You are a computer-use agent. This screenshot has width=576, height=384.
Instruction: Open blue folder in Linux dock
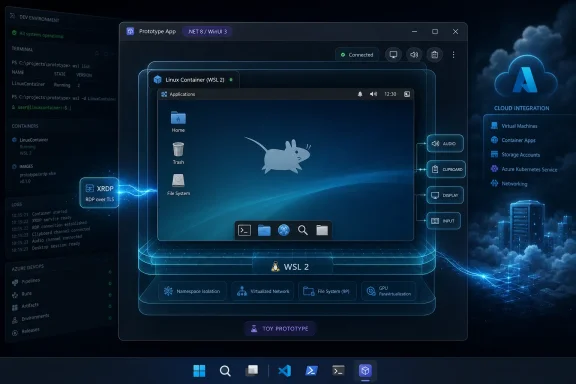click(x=264, y=230)
